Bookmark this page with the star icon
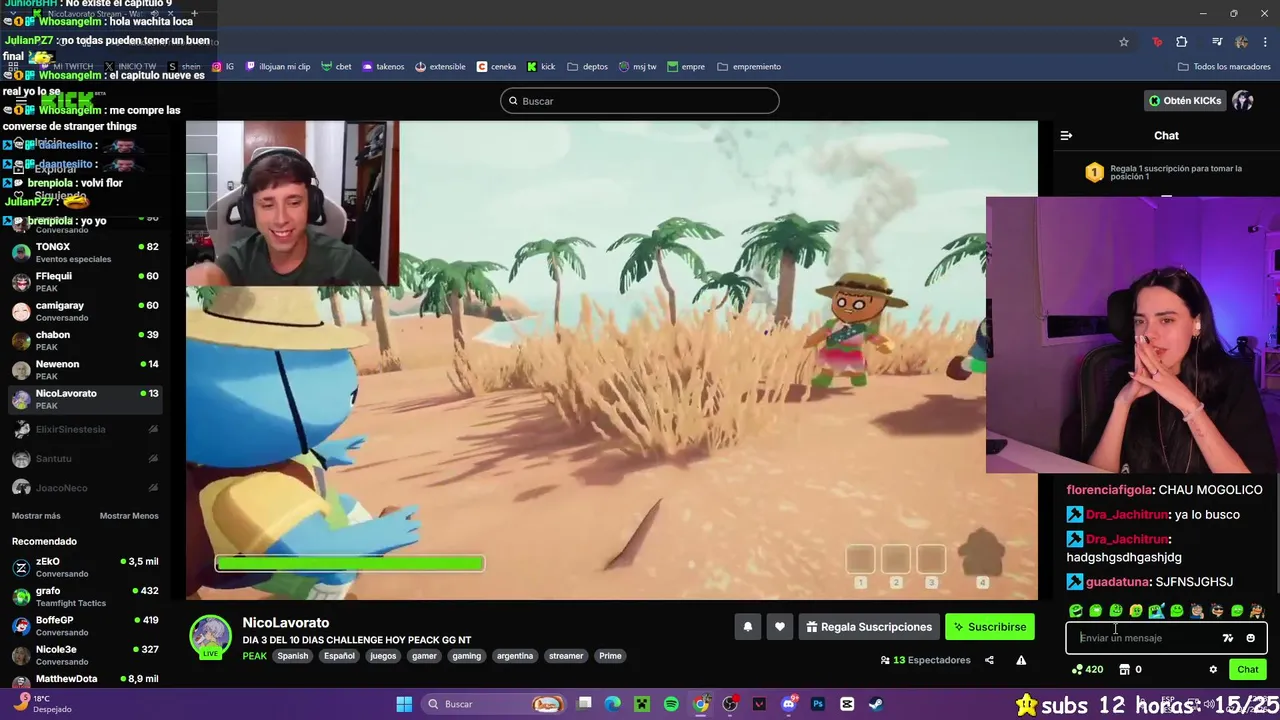This screenshot has height=720, width=1280. click(x=1124, y=42)
